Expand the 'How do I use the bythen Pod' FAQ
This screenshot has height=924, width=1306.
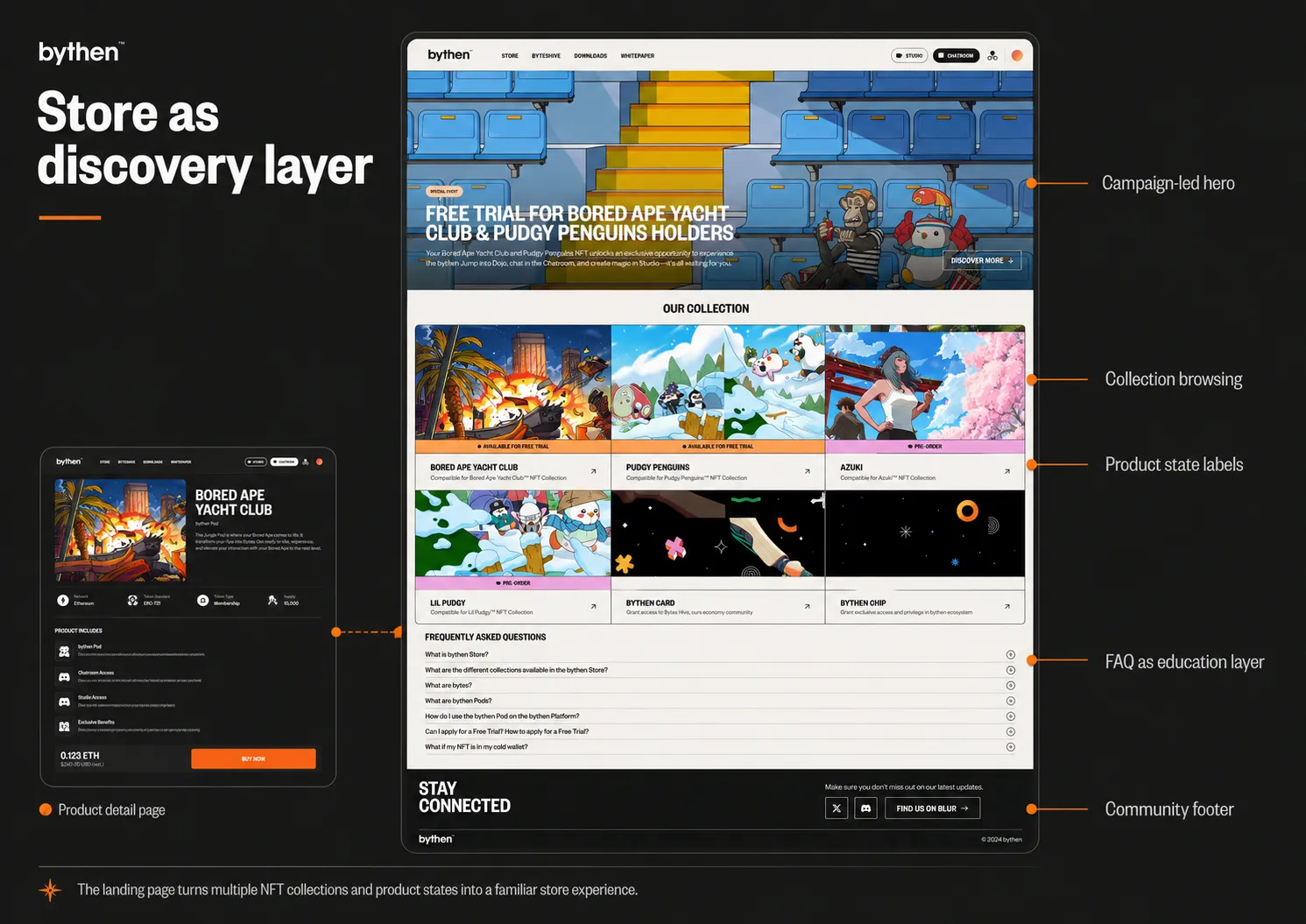pyautogui.click(x=720, y=716)
